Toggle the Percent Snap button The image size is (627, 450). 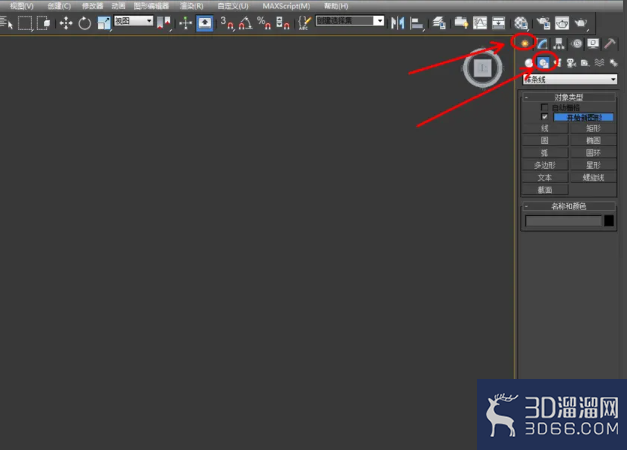coord(264,23)
